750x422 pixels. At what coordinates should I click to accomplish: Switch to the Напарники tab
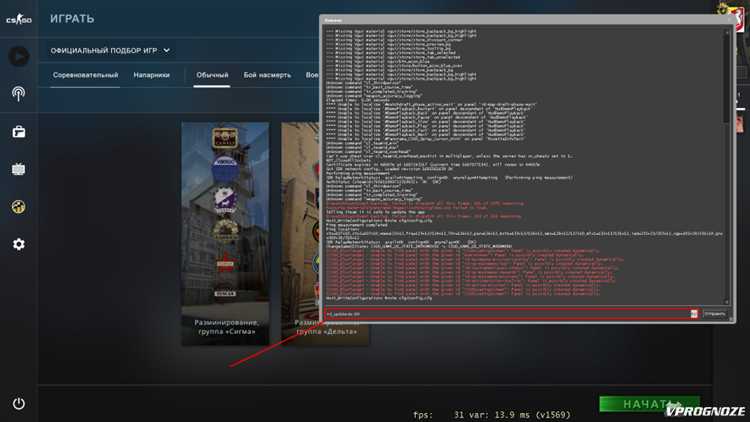[x=151, y=75]
